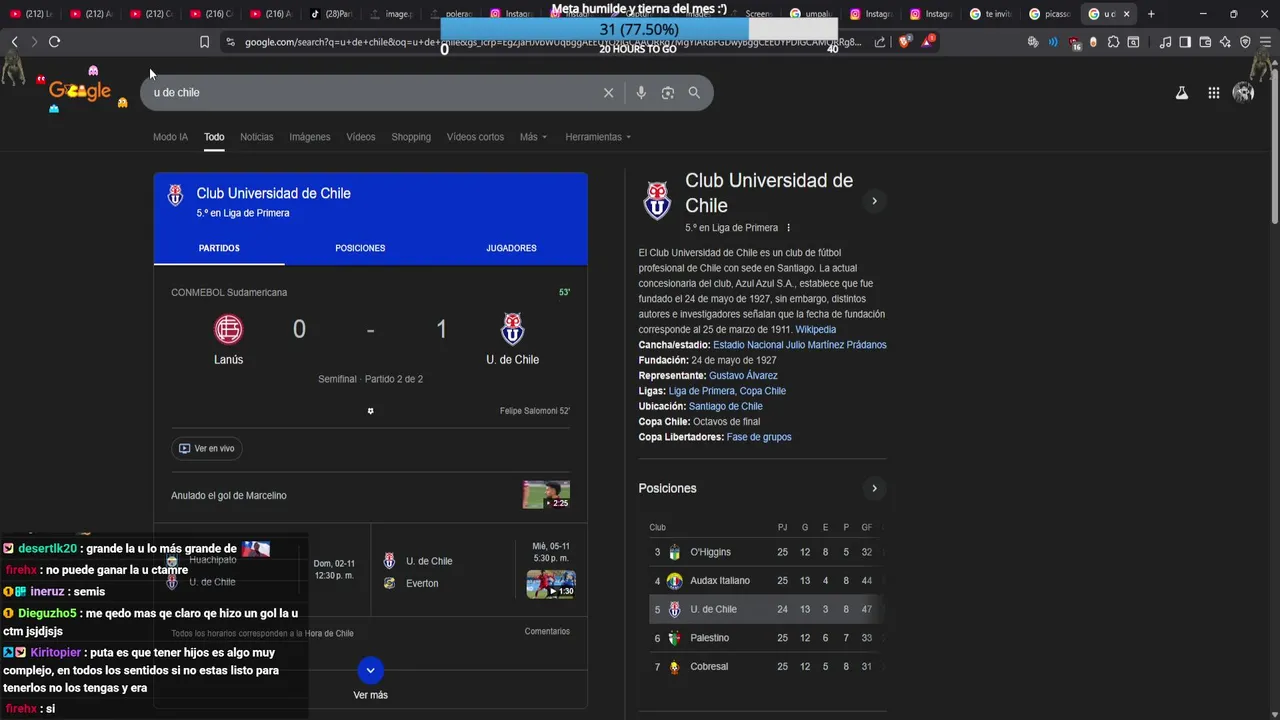Open Google account profile avatar
Viewport: 1280px width, 720px height.
(x=1244, y=93)
